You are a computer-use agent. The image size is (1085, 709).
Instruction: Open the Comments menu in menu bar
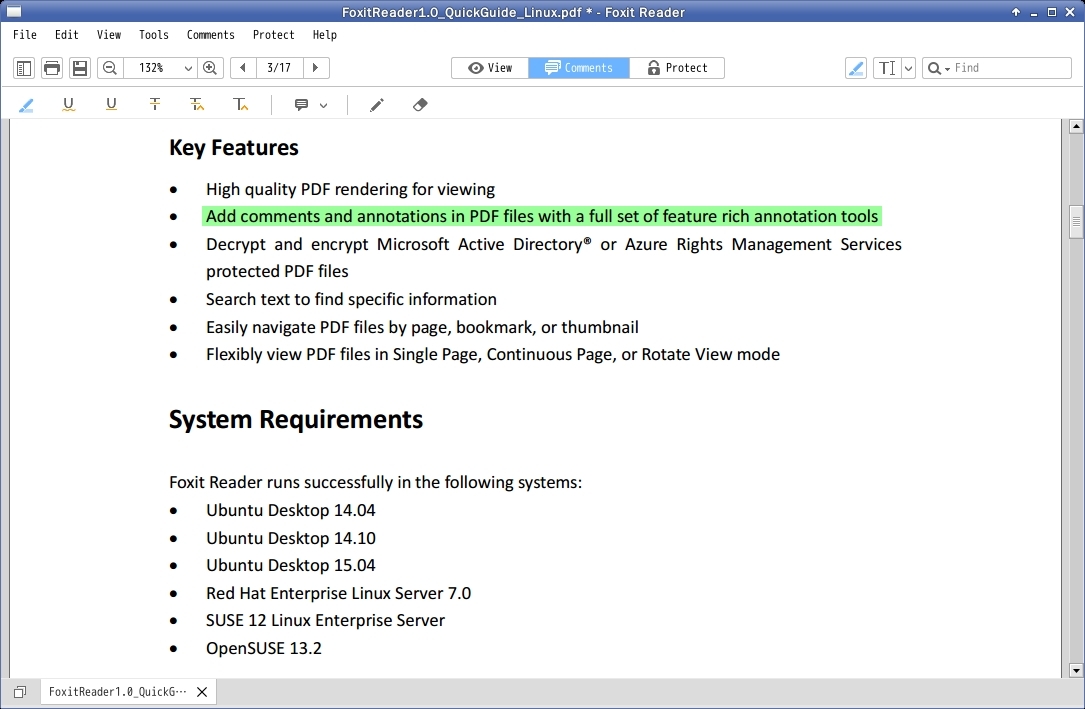210,35
